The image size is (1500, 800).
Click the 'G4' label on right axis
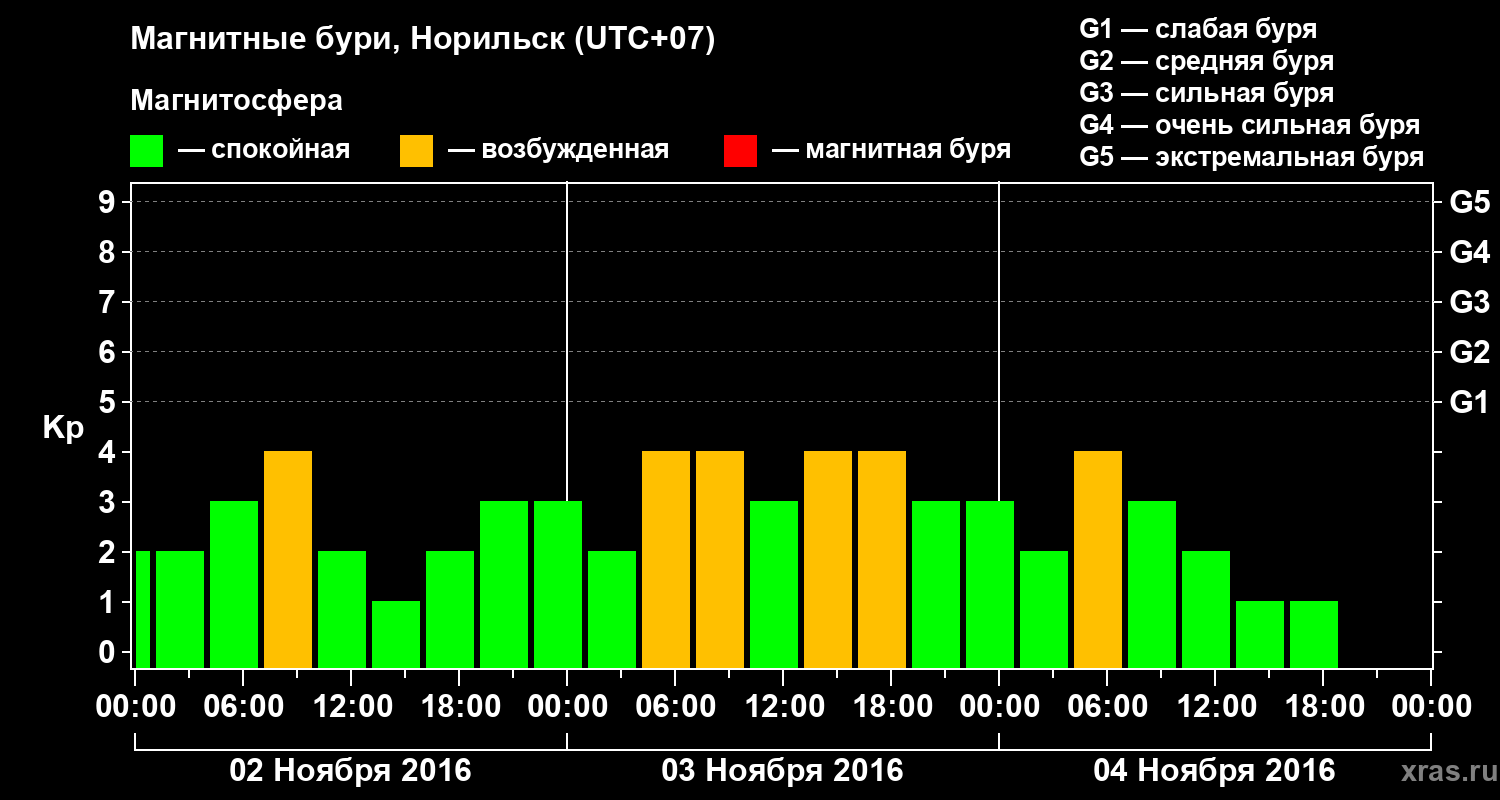click(x=1469, y=252)
